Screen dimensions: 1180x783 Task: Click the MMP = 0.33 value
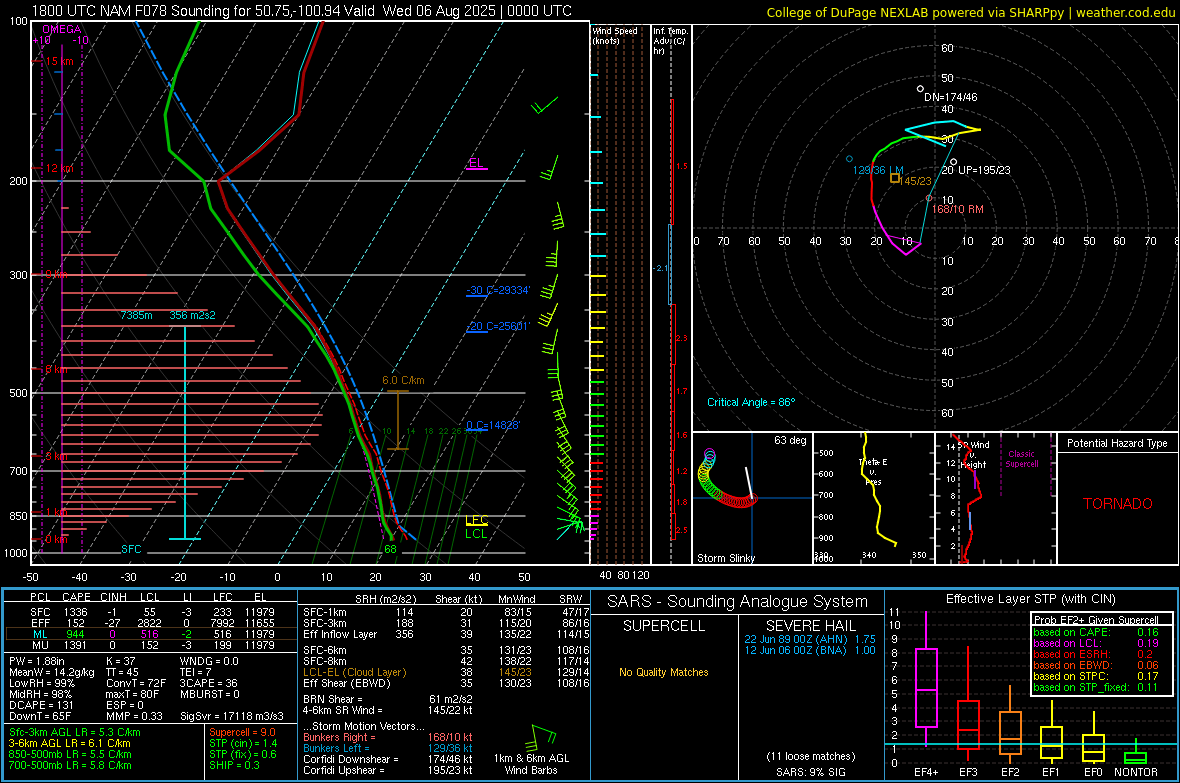(x=135, y=716)
